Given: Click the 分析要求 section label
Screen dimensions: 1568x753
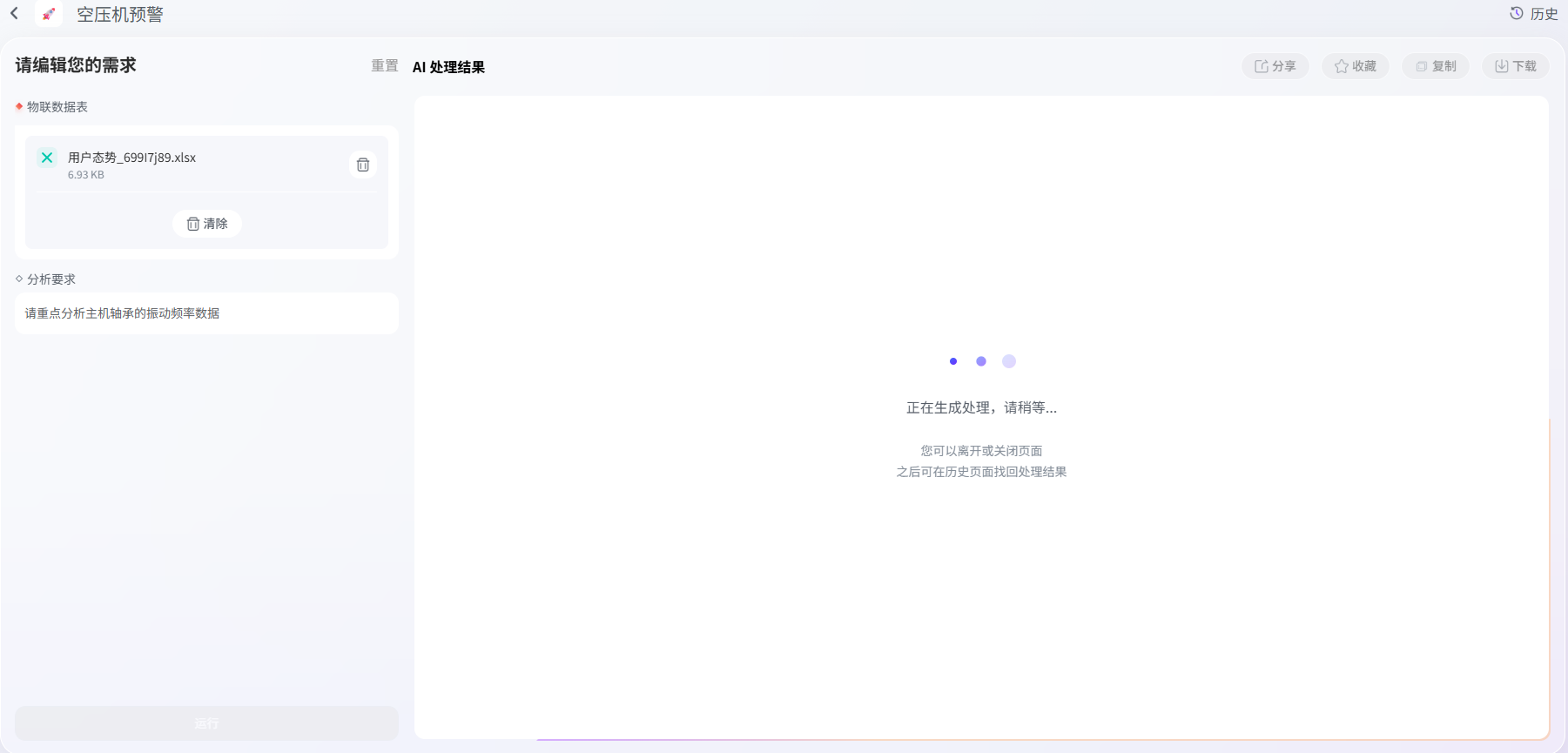Looking at the screenshot, I should point(51,279).
